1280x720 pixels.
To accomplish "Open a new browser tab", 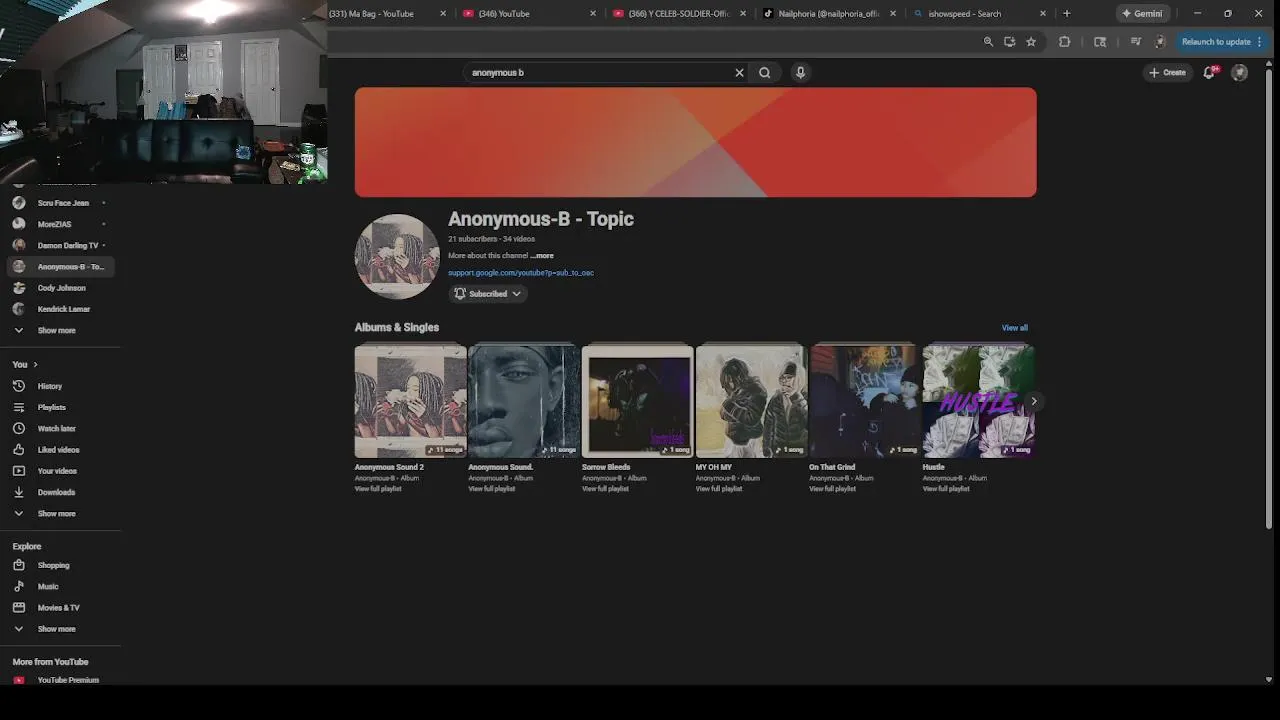I will [1066, 13].
